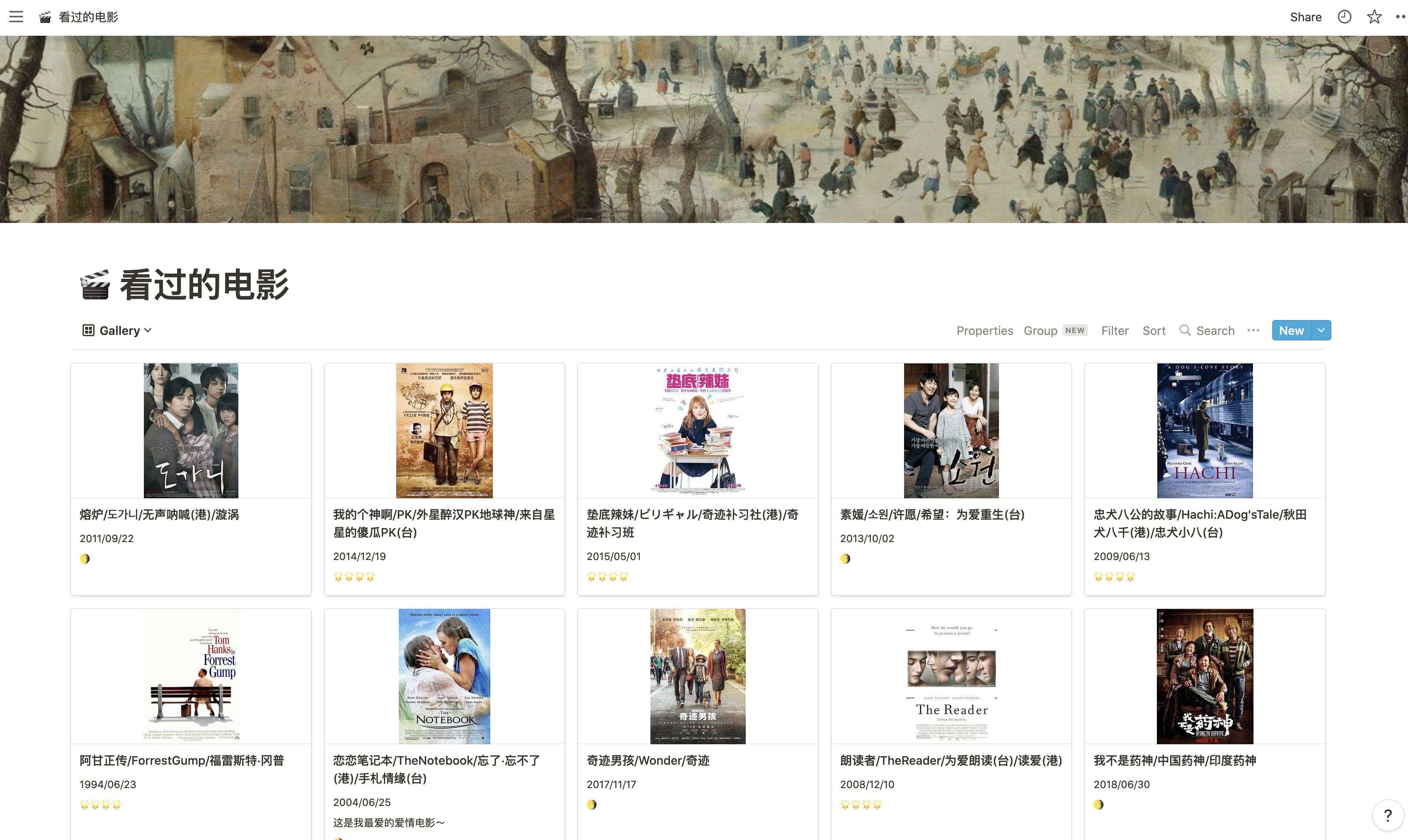Click the clapperboard page icon in title
This screenshot has width=1408, height=840.
coord(94,285)
